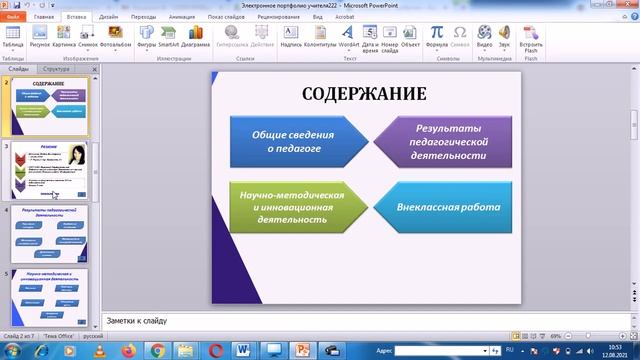Open the Действие action settings
This screenshot has height=360, width=640.
click(262, 37)
